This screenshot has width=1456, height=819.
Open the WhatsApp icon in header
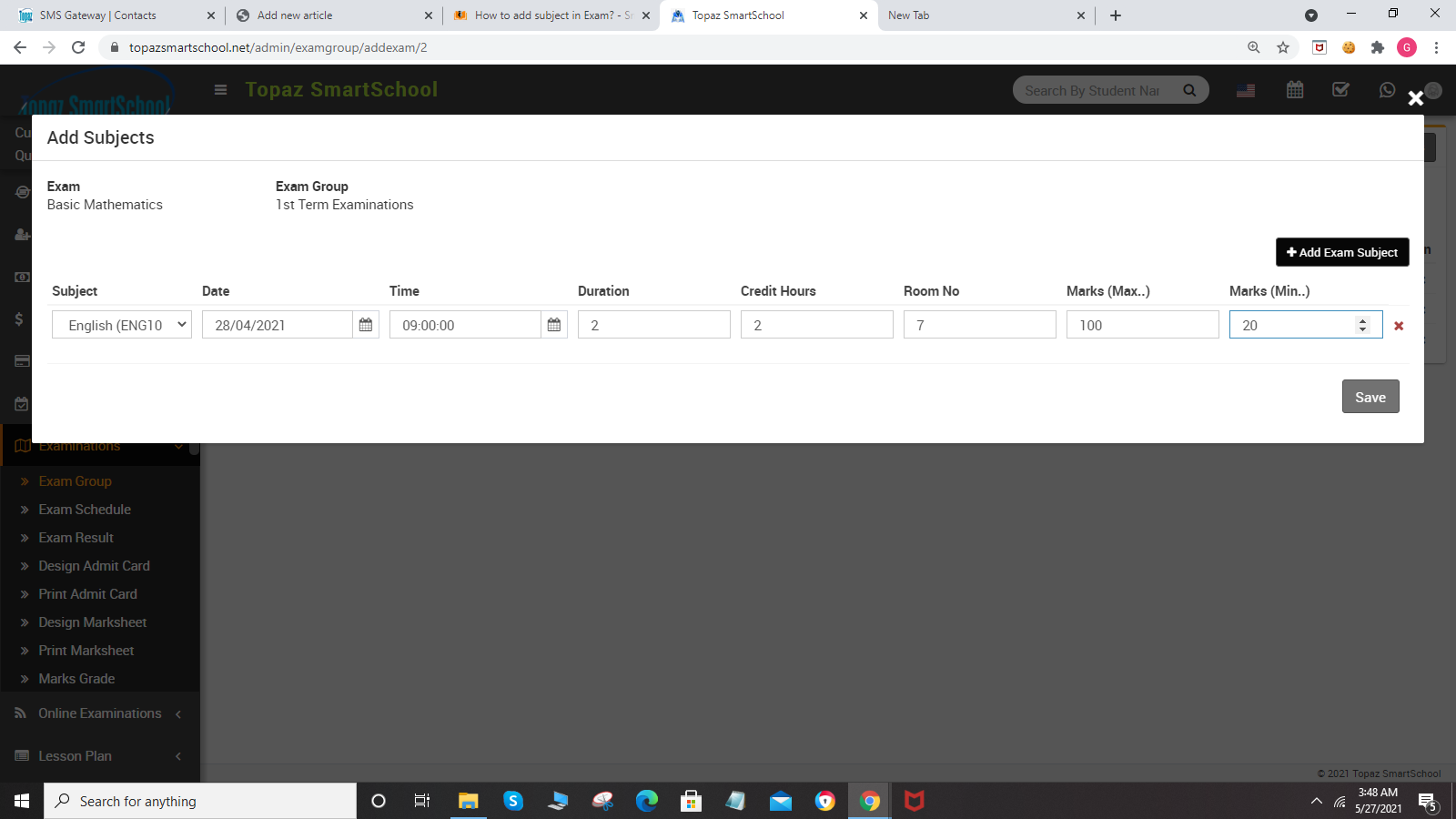tap(1387, 90)
